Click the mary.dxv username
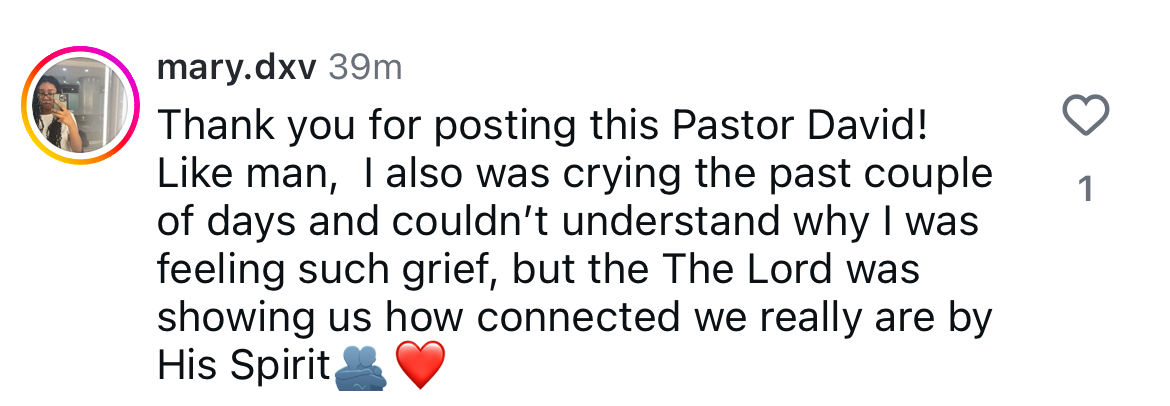 tap(237, 68)
